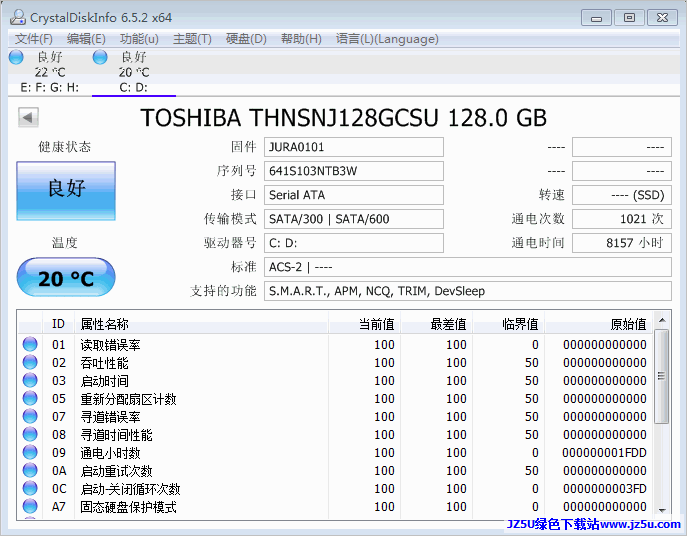Open the 语言(L)(Language) menu
This screenshot has height=536, width=687.
click(387, 39)
